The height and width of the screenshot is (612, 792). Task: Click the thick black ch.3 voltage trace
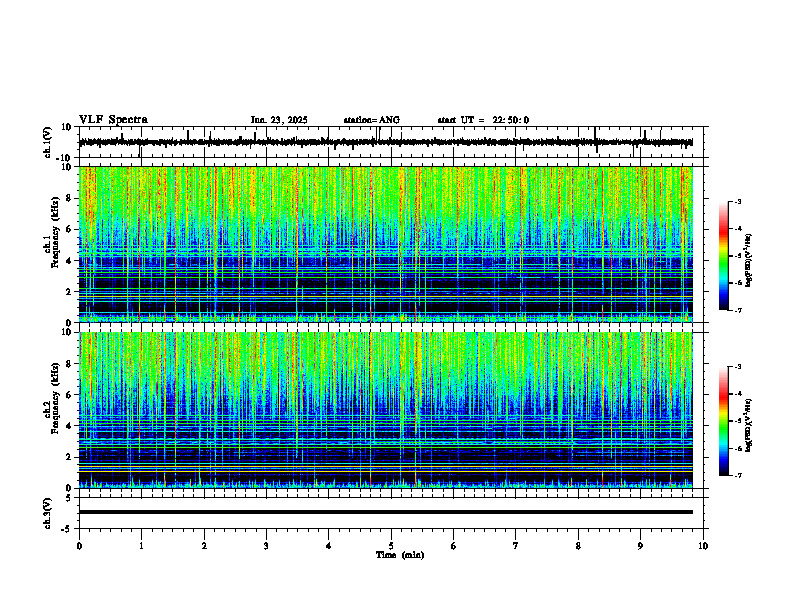[x=385, y=512]
